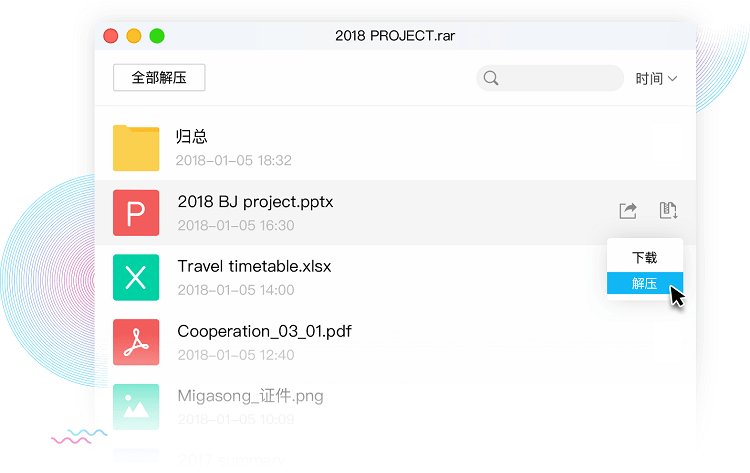
Task: Select the 2018 BJ project.pptx file name
Action: tap(255, 202)
